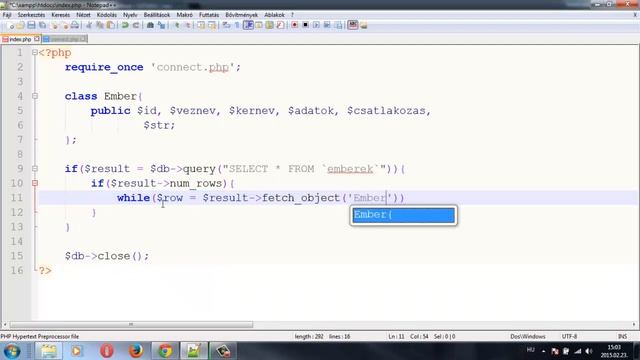Screen dimensions: 640x360
Task: Click the Dos\Windows line ending entry
Action: click(x=527, y=336)
